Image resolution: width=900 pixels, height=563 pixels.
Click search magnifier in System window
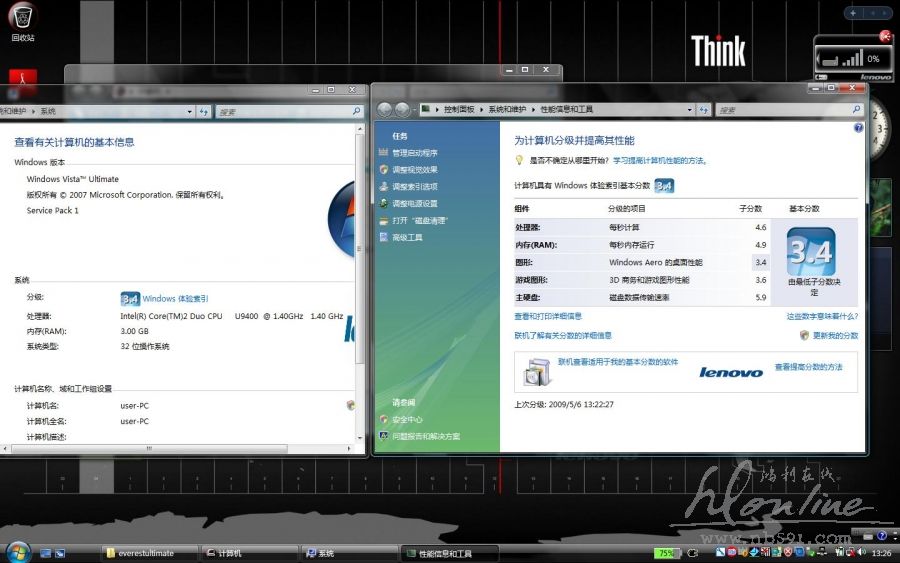point(356,111)
